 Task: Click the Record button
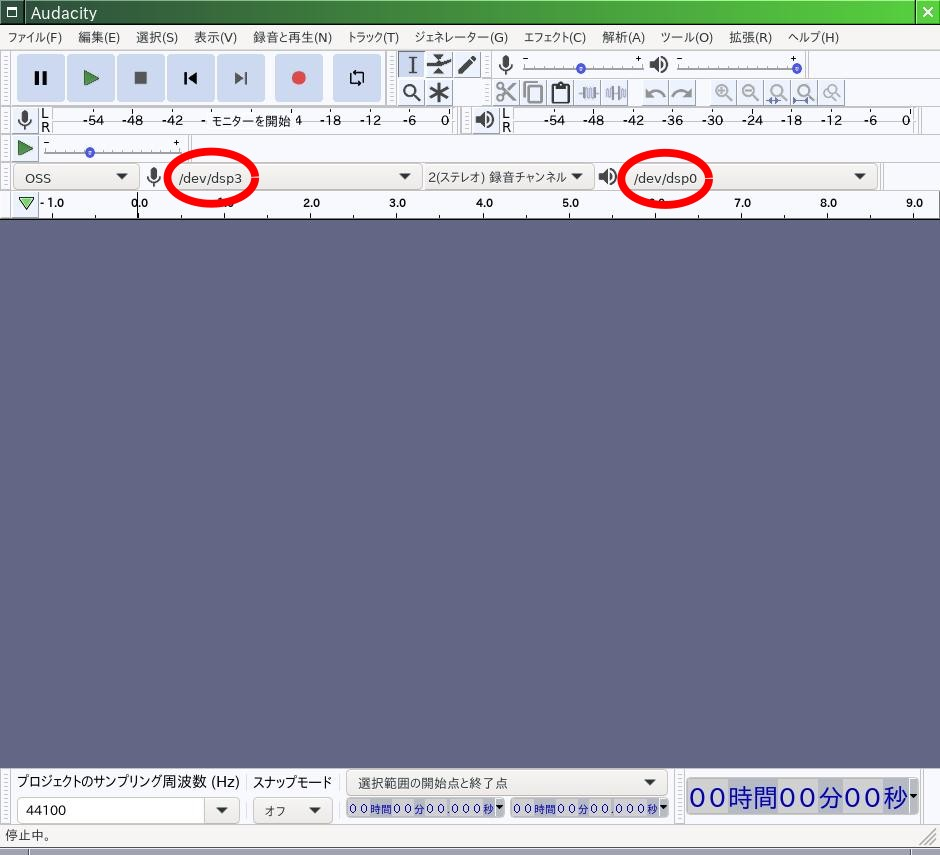pyautogui.click(x=298, y=78)
